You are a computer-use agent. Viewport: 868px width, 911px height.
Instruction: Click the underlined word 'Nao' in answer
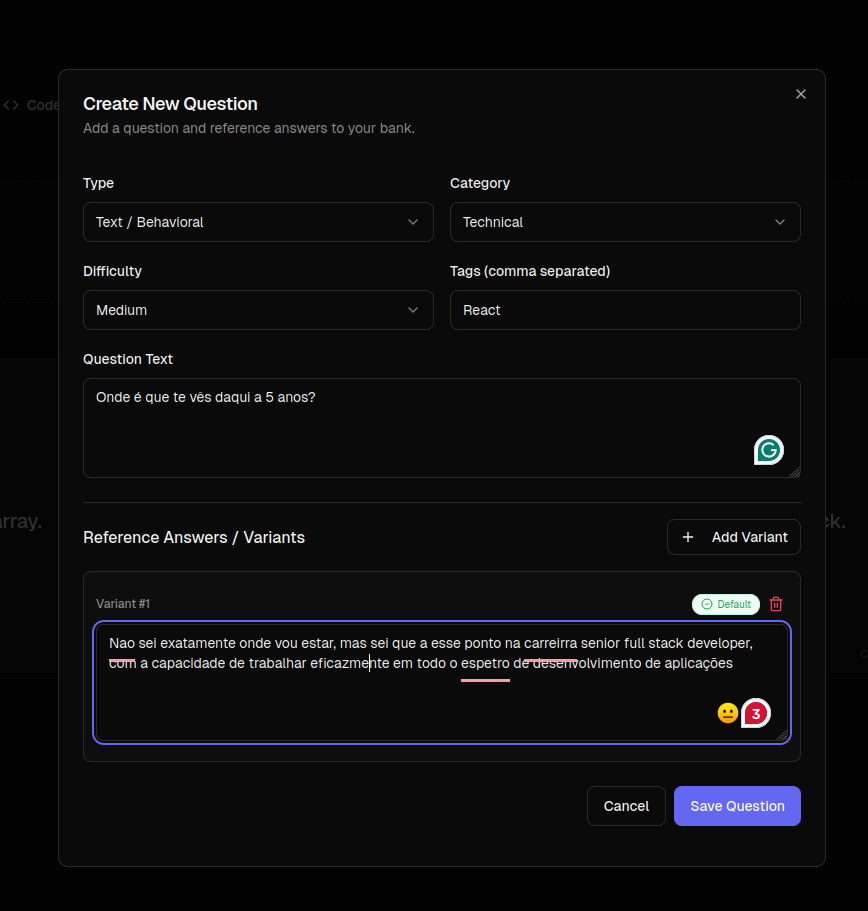click(122, 642)
